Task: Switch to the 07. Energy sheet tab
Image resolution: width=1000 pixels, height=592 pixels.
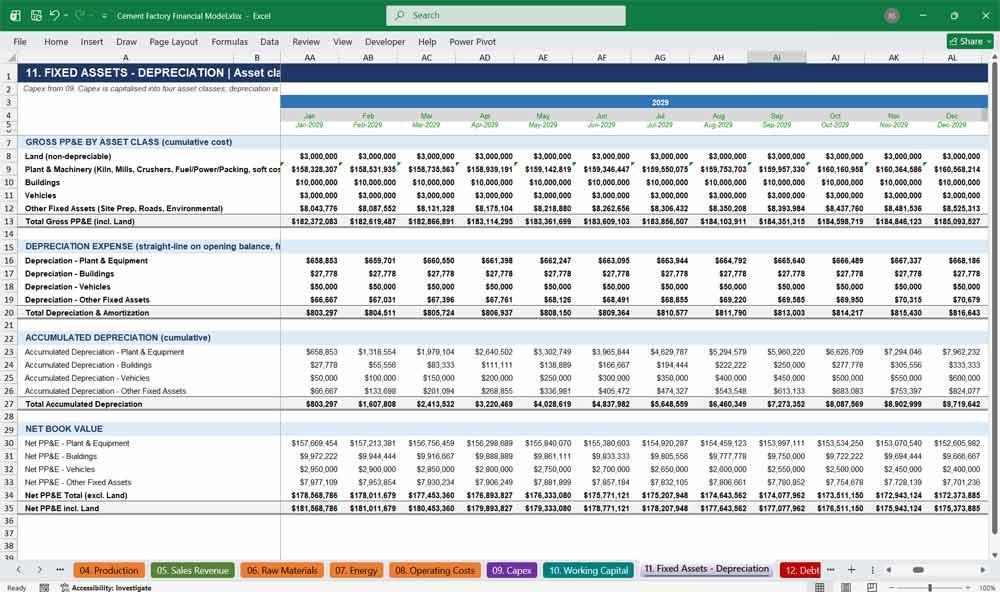Action: click(x=356, y=570)
